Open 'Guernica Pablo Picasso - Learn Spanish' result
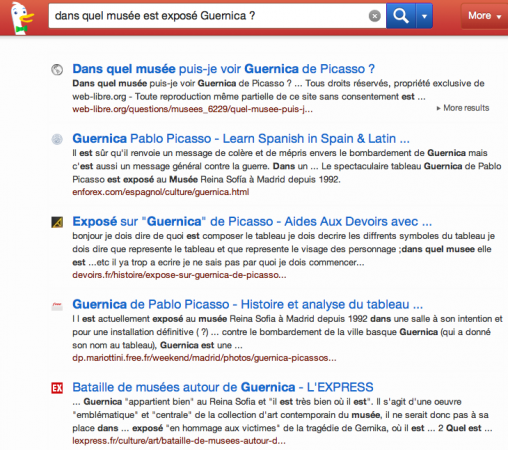Screen dimensions: 508x450 tap(241, 139)
